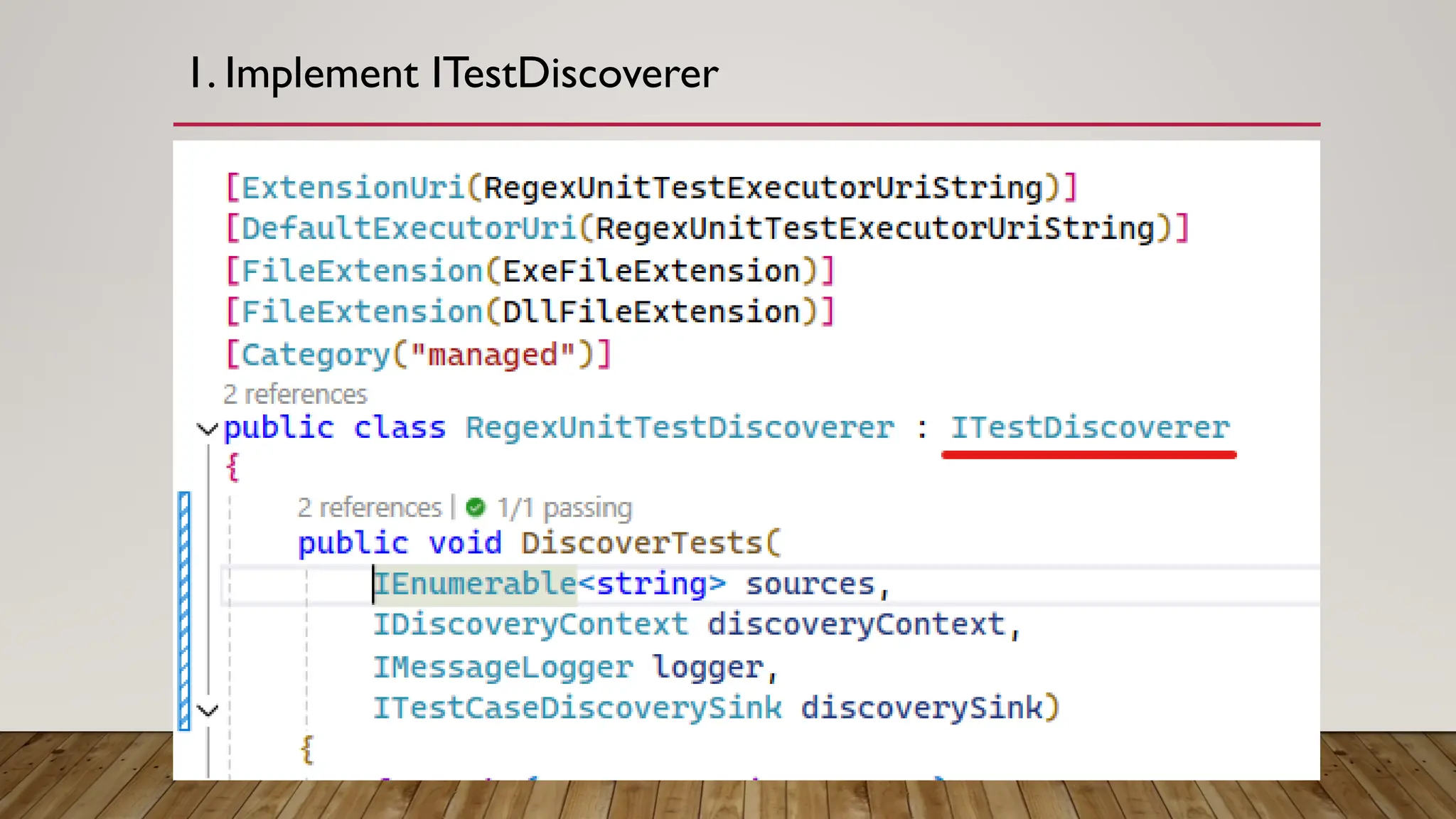This screenshot has width=1456, height=819.
Task: Click the "managed" string literal
Action: [493, 353]
